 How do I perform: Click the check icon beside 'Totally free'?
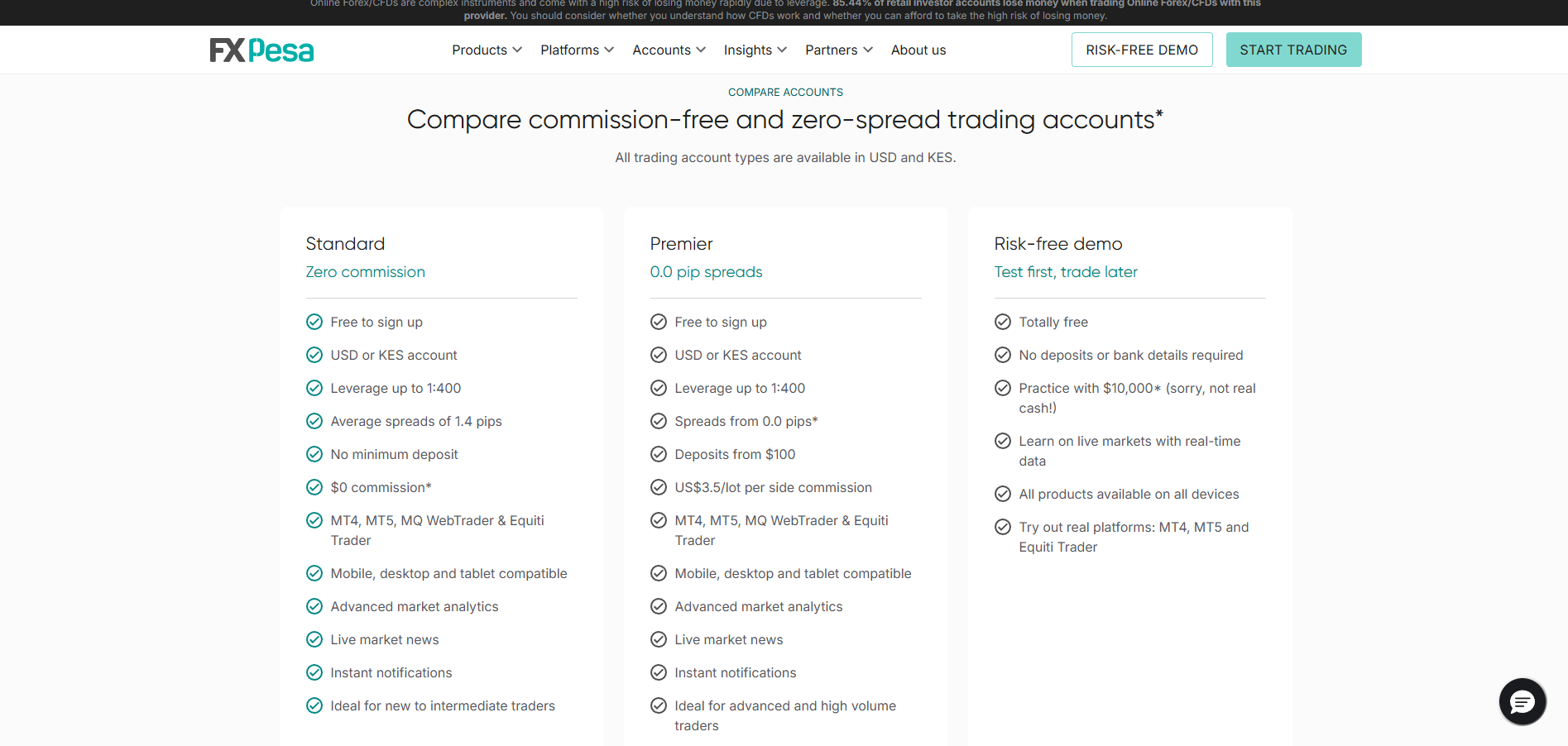click(x=1002, y=322)
